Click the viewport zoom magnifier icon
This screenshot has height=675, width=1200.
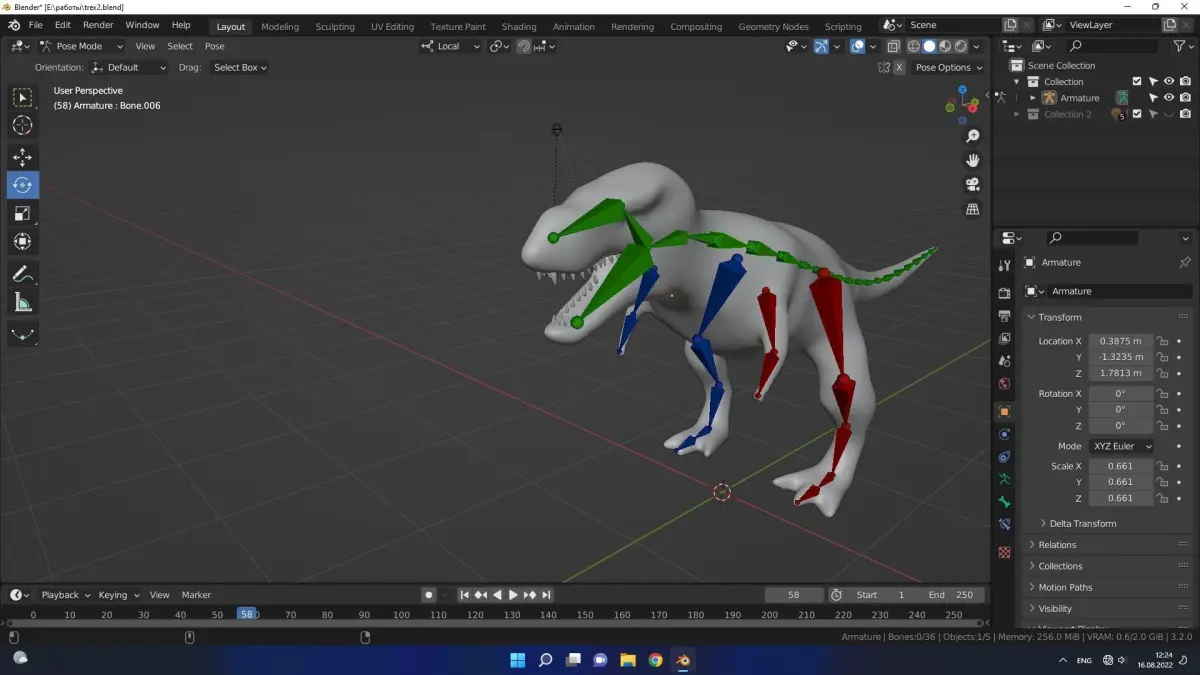coord(972,136)
